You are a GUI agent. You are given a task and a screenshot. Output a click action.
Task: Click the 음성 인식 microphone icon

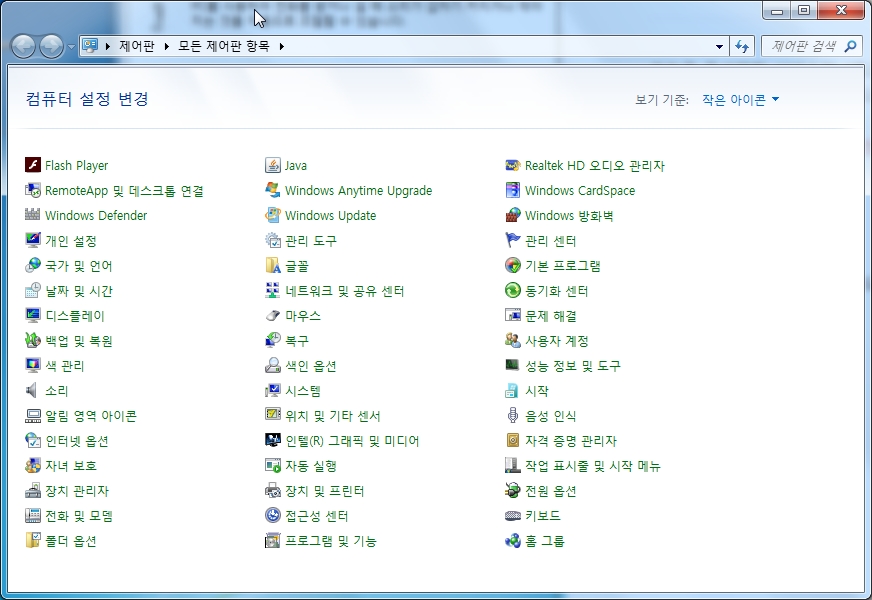coord(513,415)
